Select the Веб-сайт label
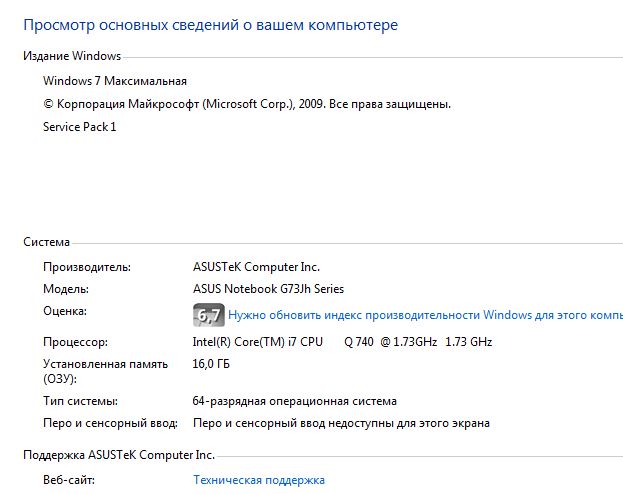 (x=69, y=480)
